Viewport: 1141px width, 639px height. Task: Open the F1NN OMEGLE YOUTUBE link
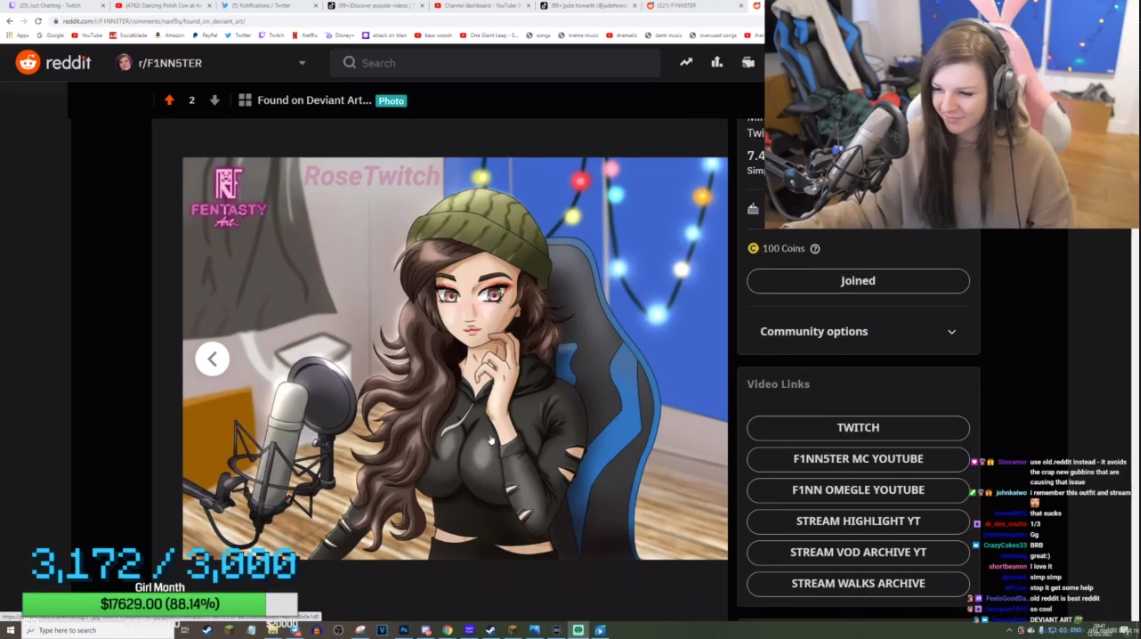(x=858, y=491)
